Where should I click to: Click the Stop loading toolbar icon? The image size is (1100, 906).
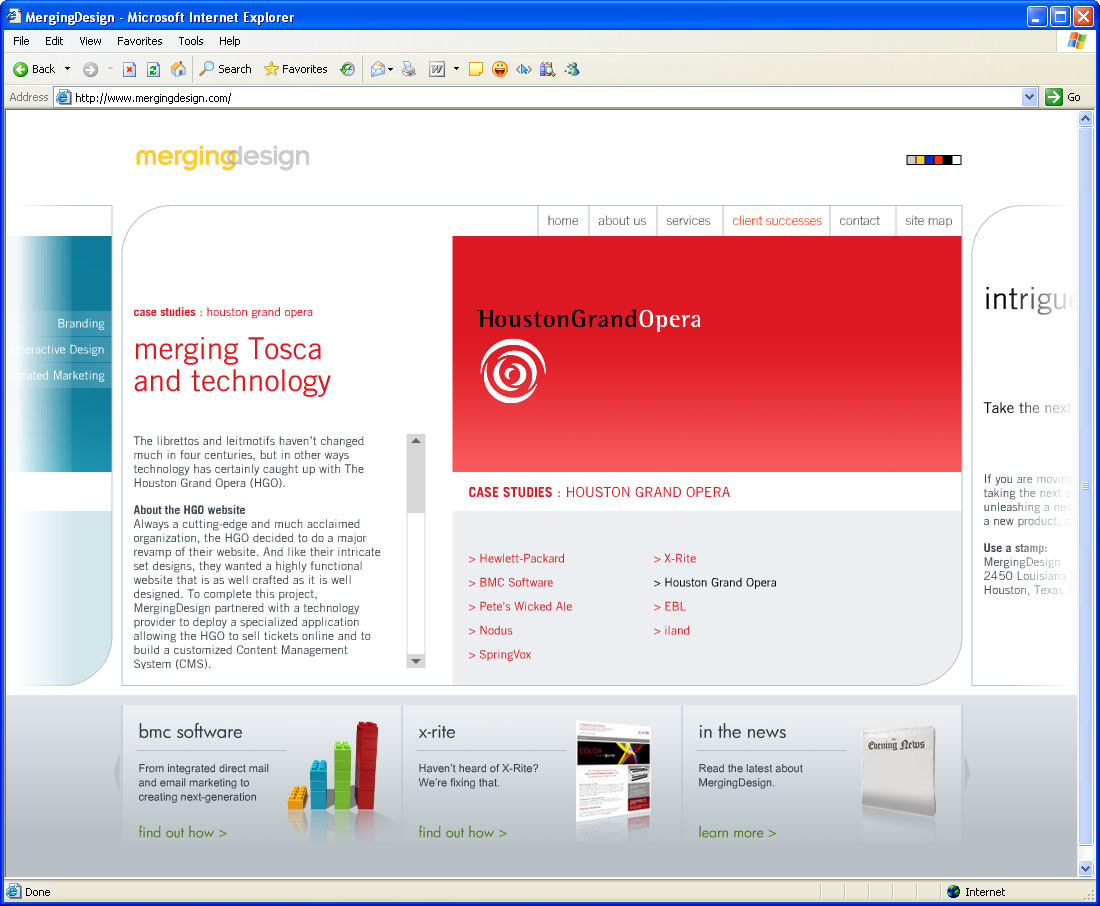coord(129,69)
